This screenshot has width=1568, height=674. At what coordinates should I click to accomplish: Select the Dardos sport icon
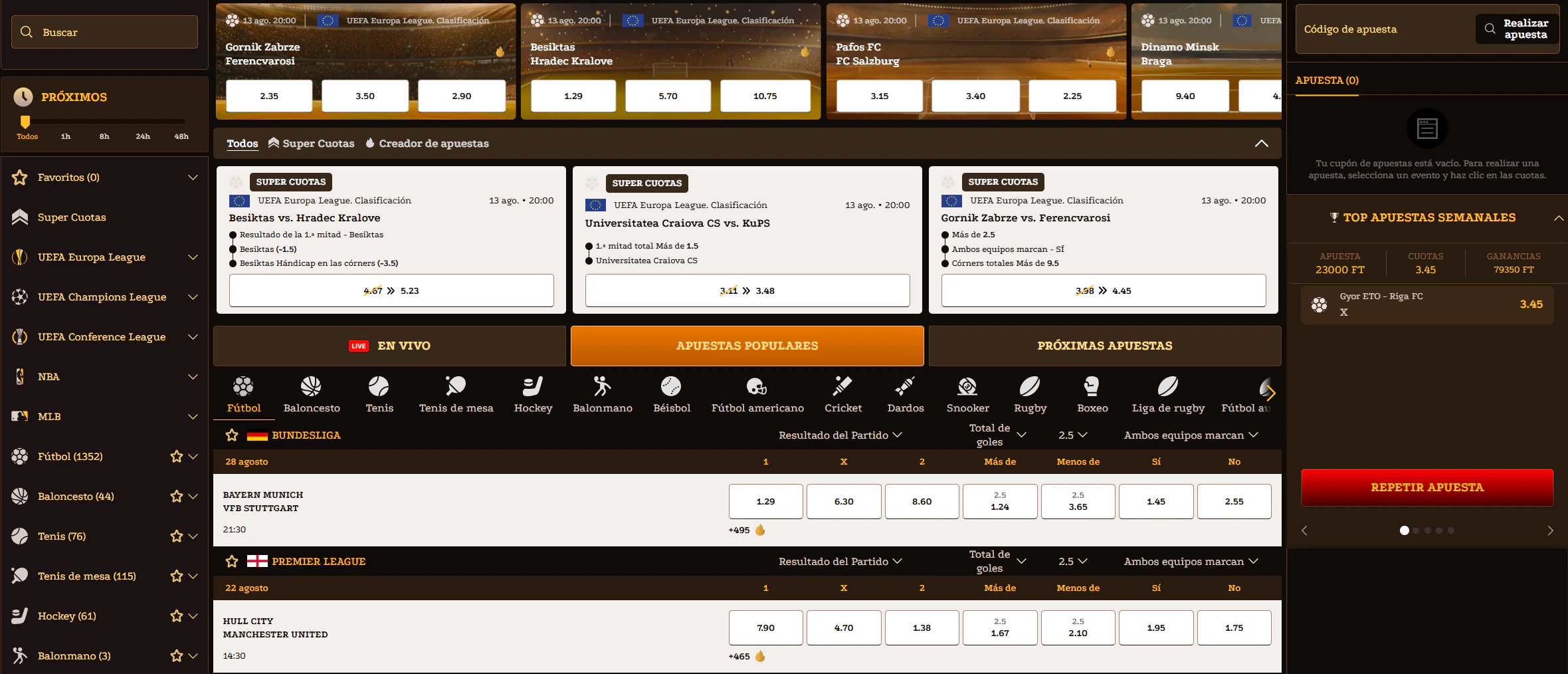[905, 386]
